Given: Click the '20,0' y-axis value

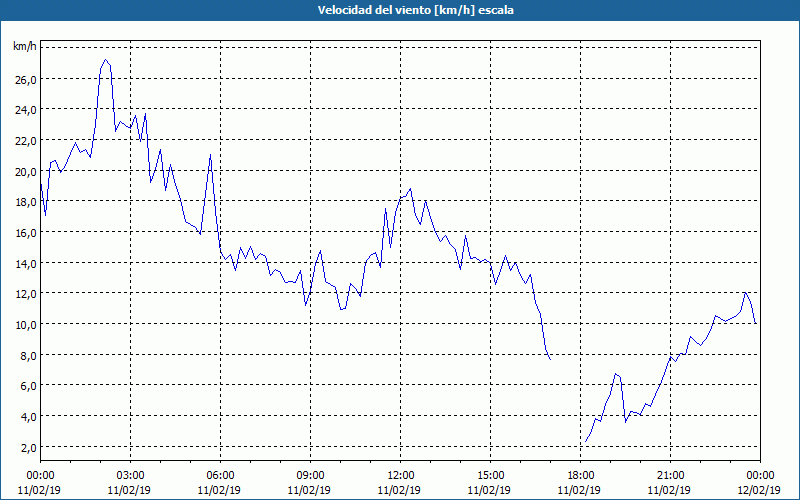Looking at the screenshot, I should point(26,171).
